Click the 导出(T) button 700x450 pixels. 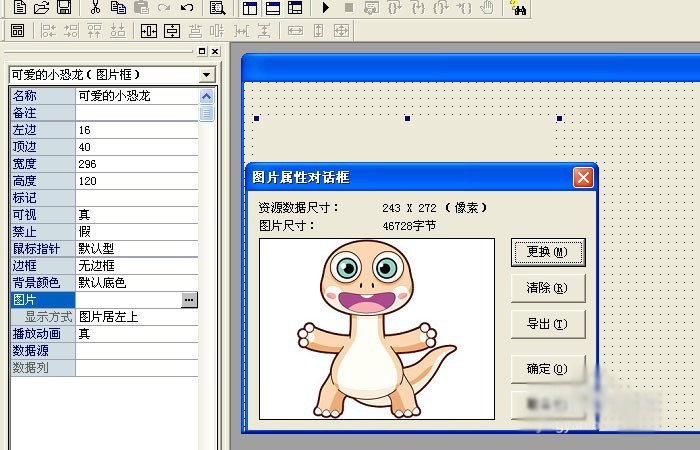tap(547, 324)
